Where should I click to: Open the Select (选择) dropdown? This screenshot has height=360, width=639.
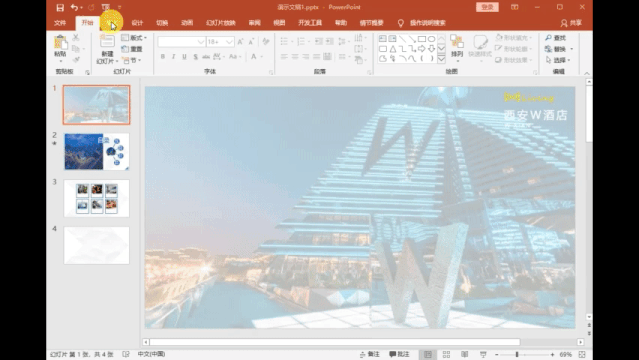click(558, 60)
